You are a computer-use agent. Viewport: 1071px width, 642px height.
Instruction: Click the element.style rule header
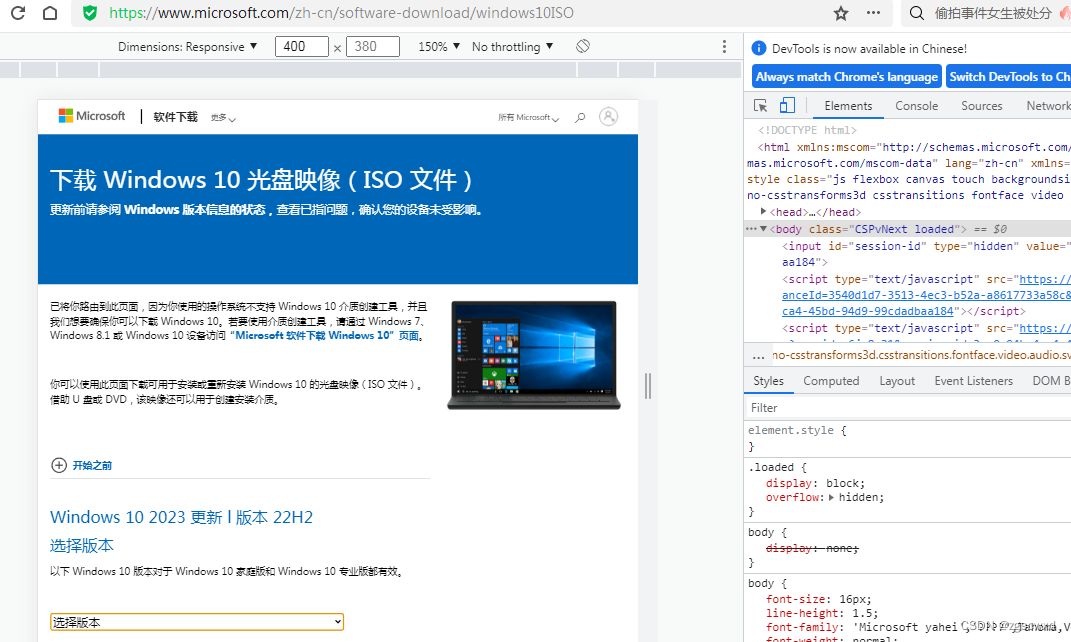(797, 430)
